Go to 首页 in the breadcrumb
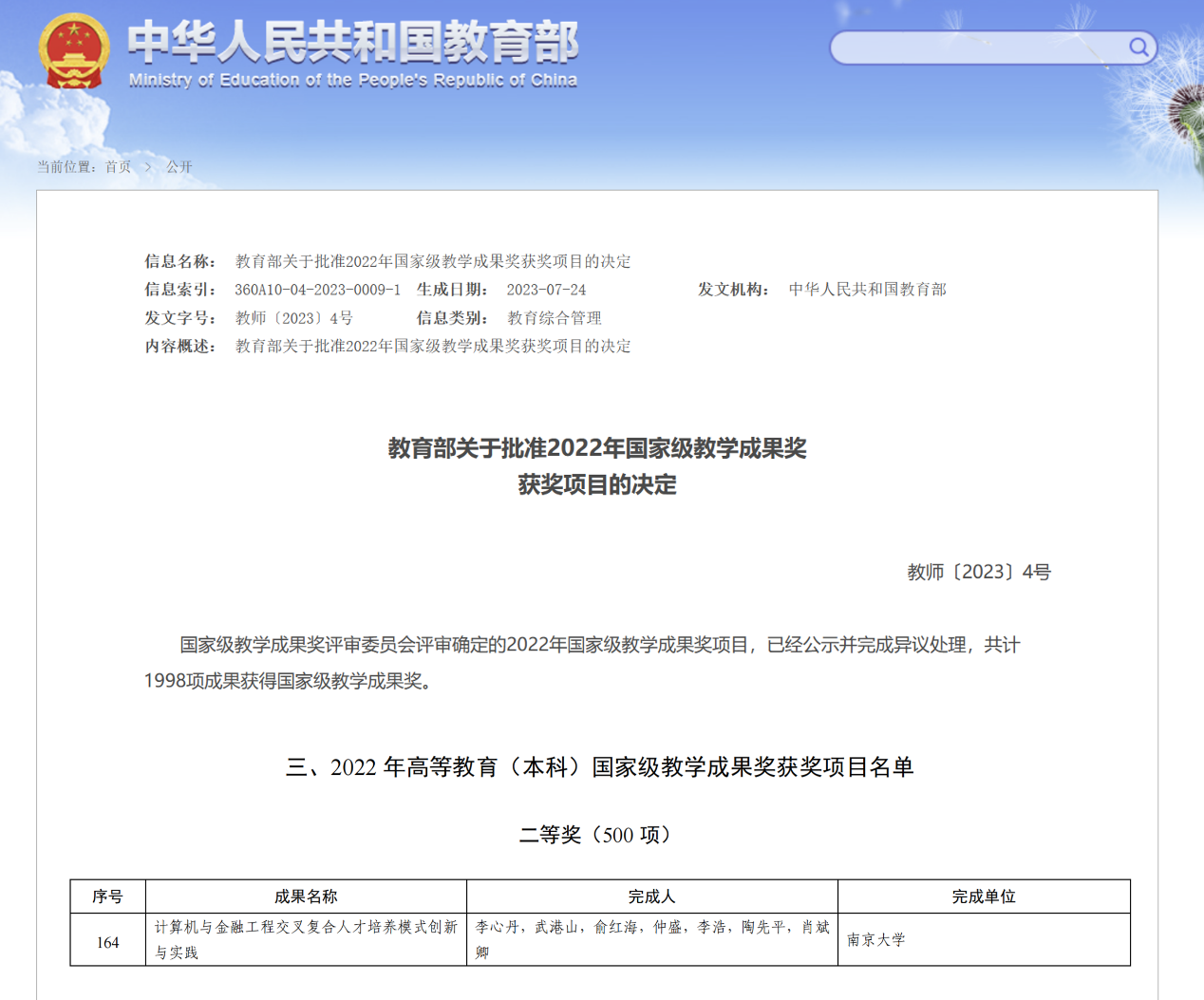The height and width of the screenshot is (1000, 1204). point(118,167)
